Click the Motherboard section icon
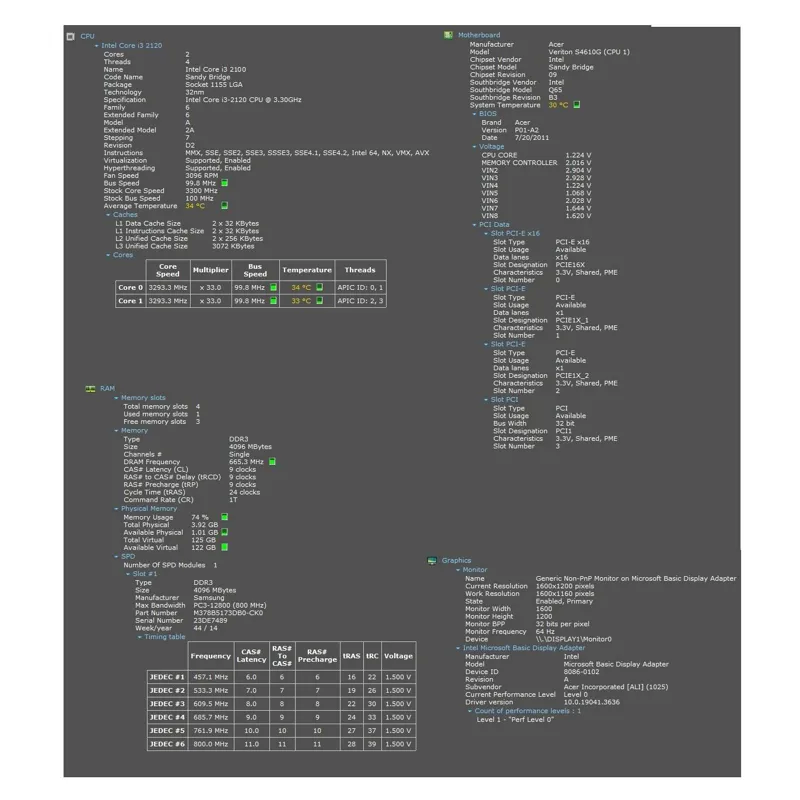The width and height of the screenshot is (800, 800). coord(448,35)
